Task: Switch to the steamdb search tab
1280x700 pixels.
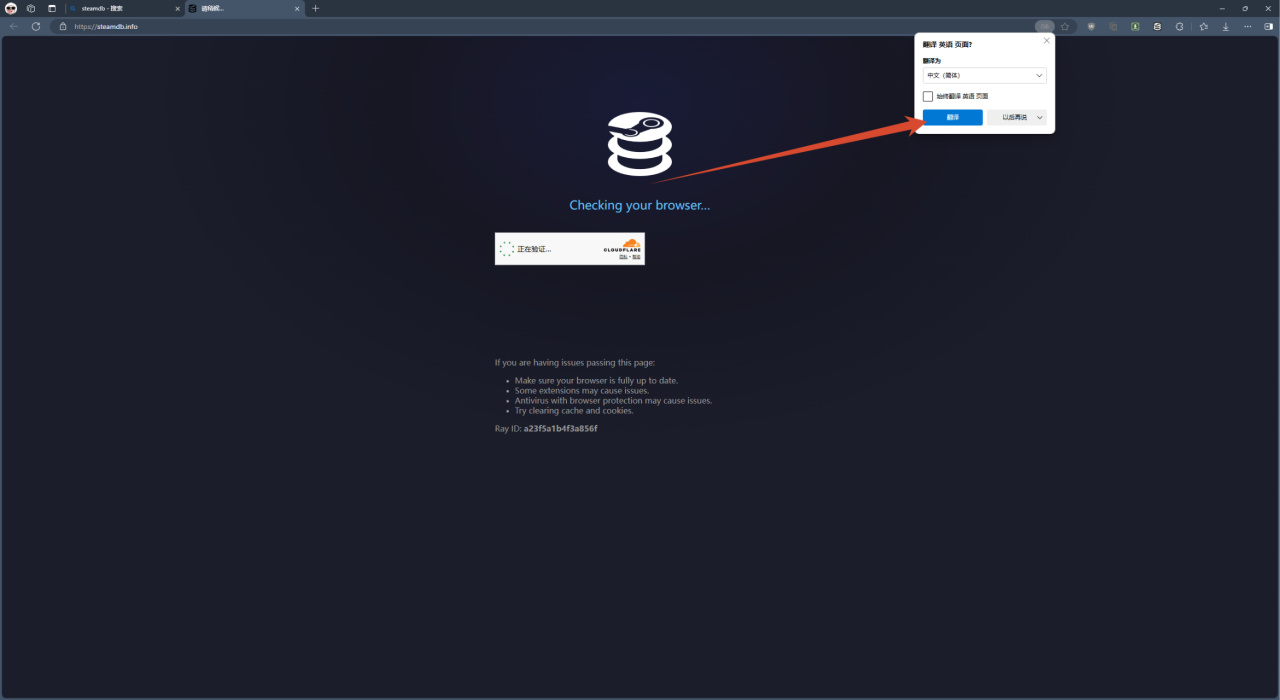Action: 125,8
